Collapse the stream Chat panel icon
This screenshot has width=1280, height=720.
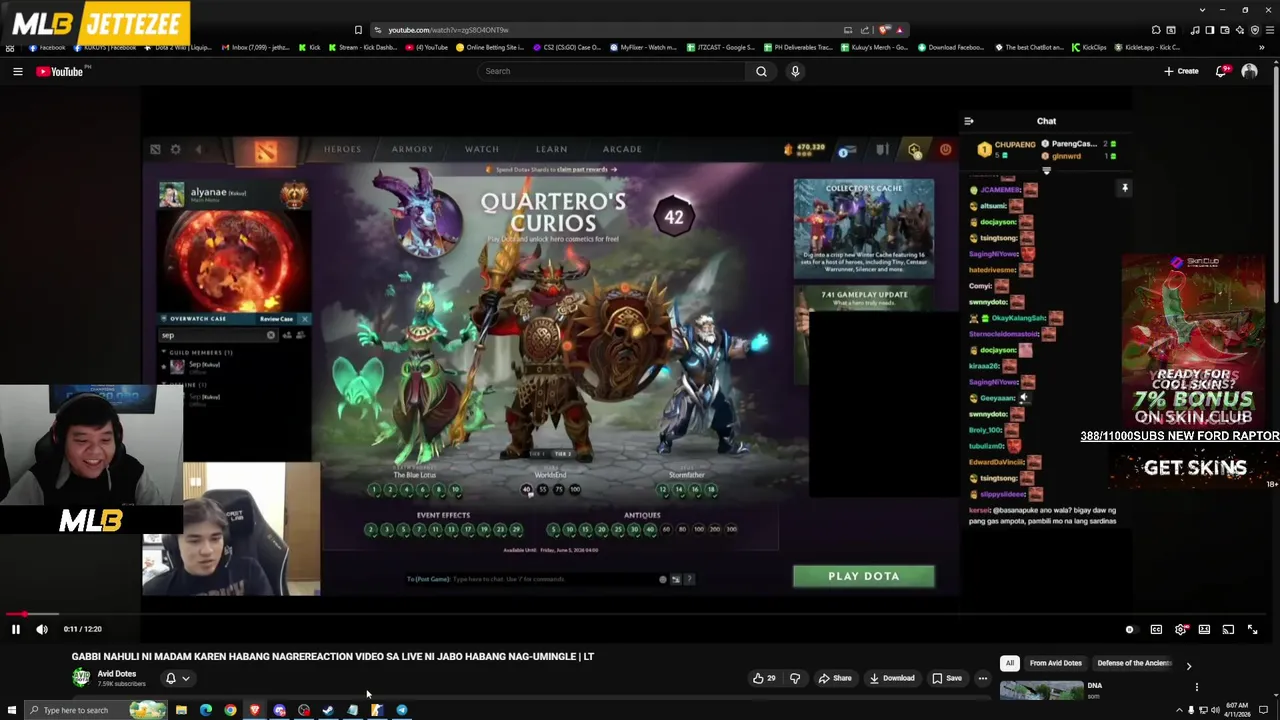(x=968, y=121)
